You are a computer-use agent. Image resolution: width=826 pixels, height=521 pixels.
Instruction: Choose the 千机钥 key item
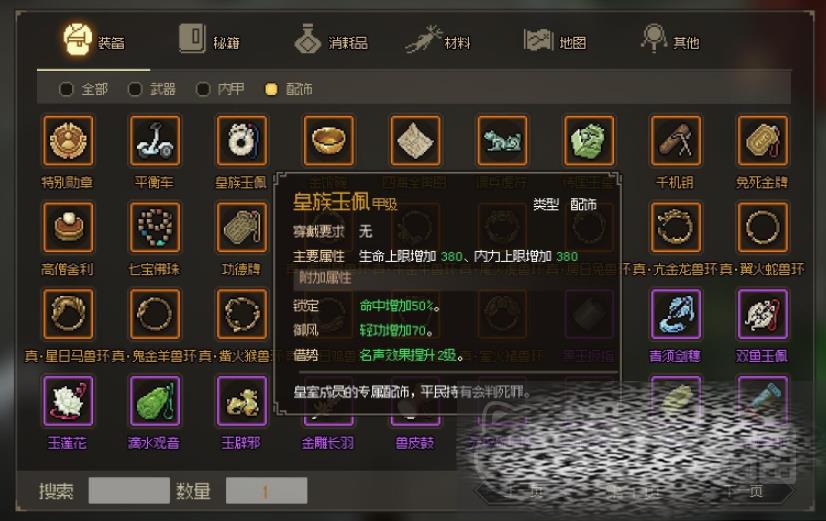coord(675,141)
